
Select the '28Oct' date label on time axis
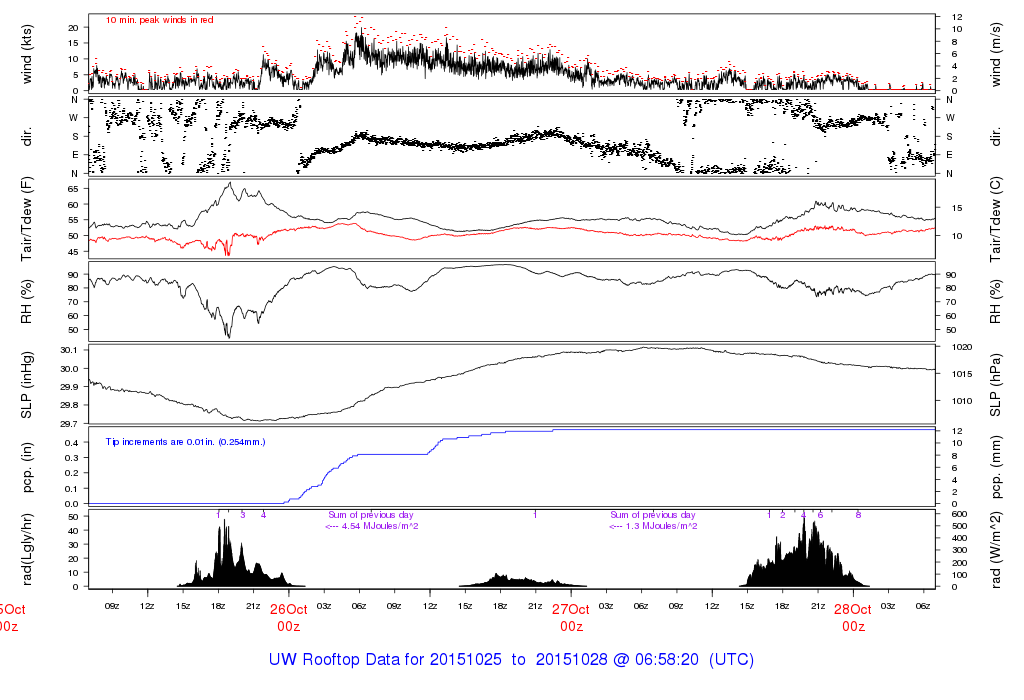point(853,610)
